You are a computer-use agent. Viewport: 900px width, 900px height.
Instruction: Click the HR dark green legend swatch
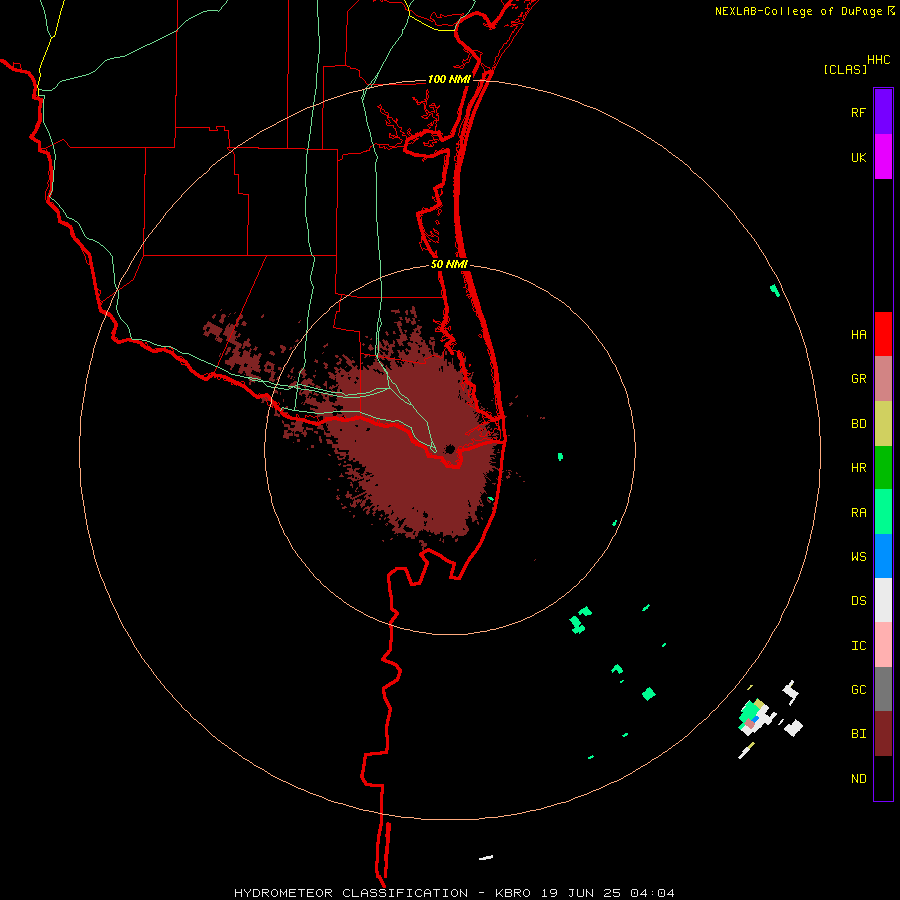[883, 467]
